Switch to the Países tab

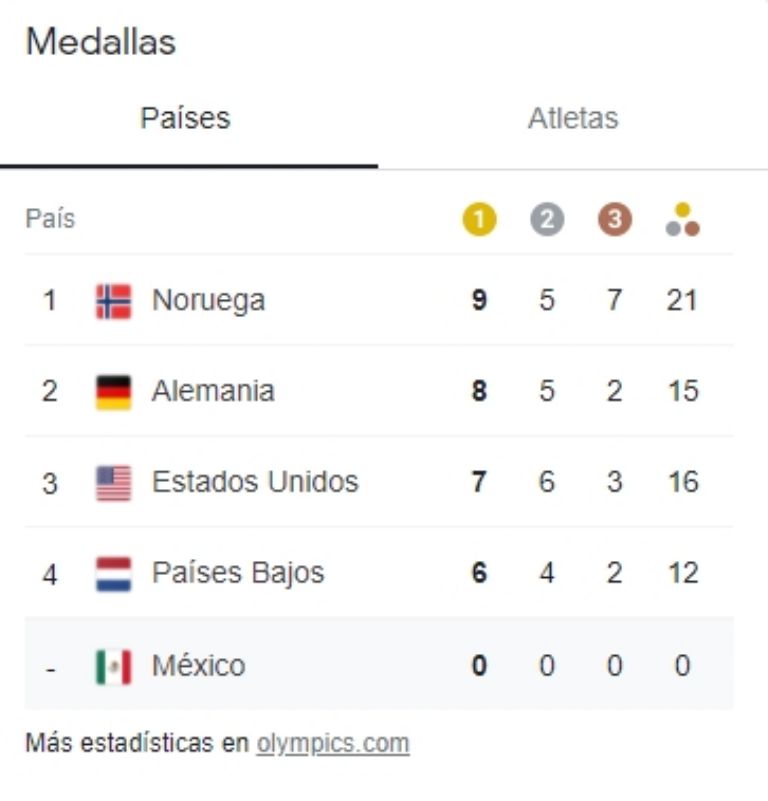pos(185,118)
